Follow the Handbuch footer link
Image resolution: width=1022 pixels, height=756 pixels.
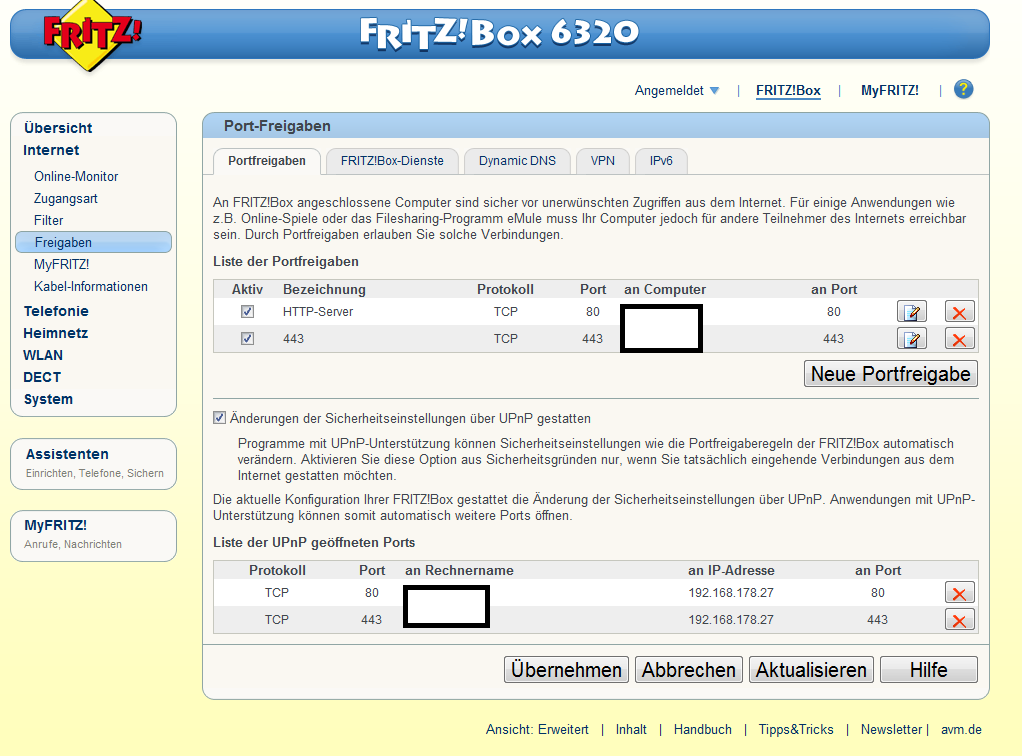click(702, 729)
